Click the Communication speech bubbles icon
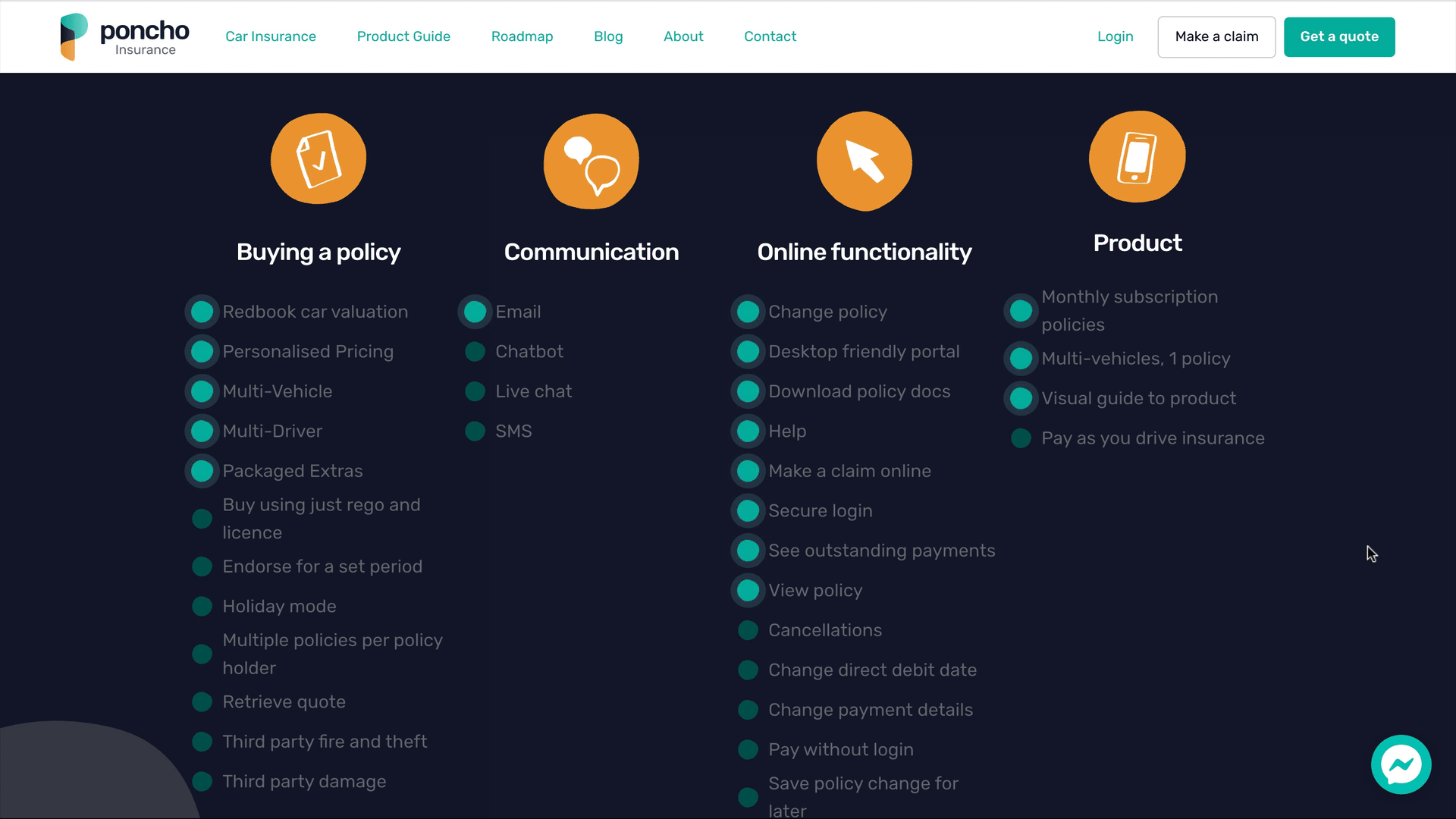The height and width of the screenshot is (819, 1456). point(591,161)
